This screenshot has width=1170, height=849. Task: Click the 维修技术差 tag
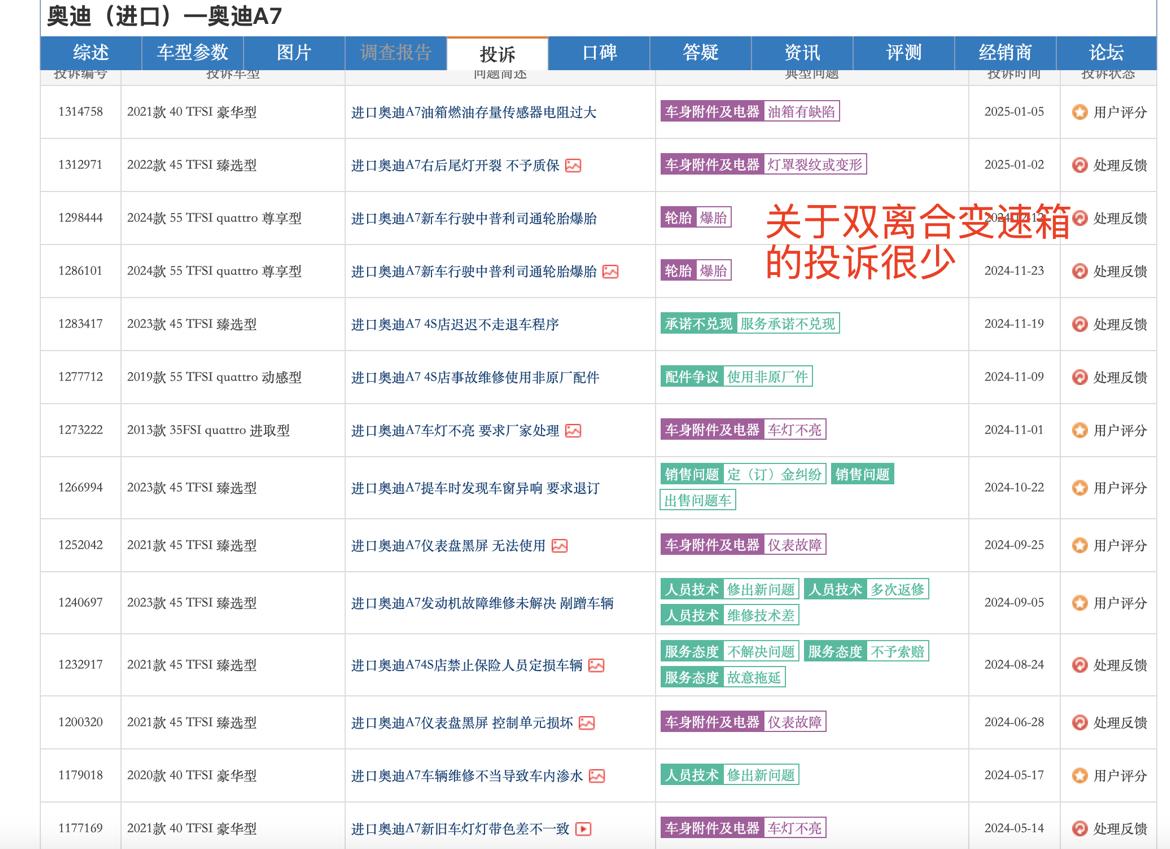[761, 615]
